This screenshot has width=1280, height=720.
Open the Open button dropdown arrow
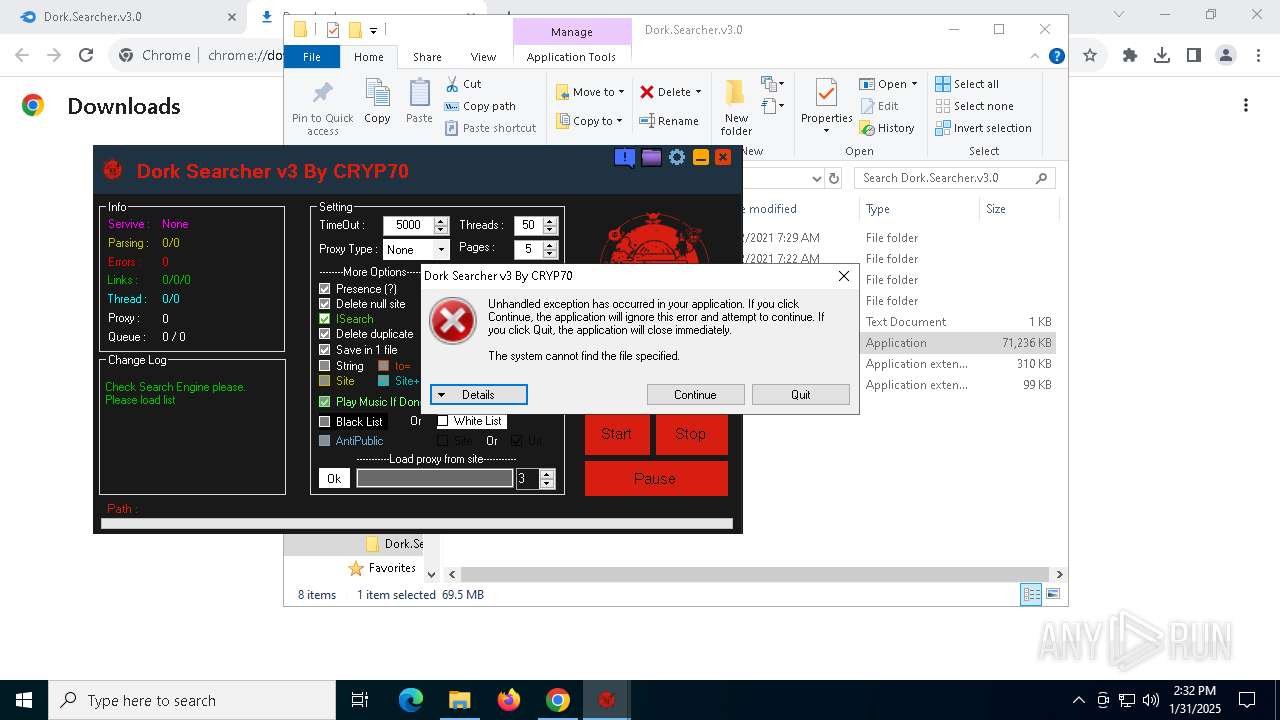pos(914,84)
